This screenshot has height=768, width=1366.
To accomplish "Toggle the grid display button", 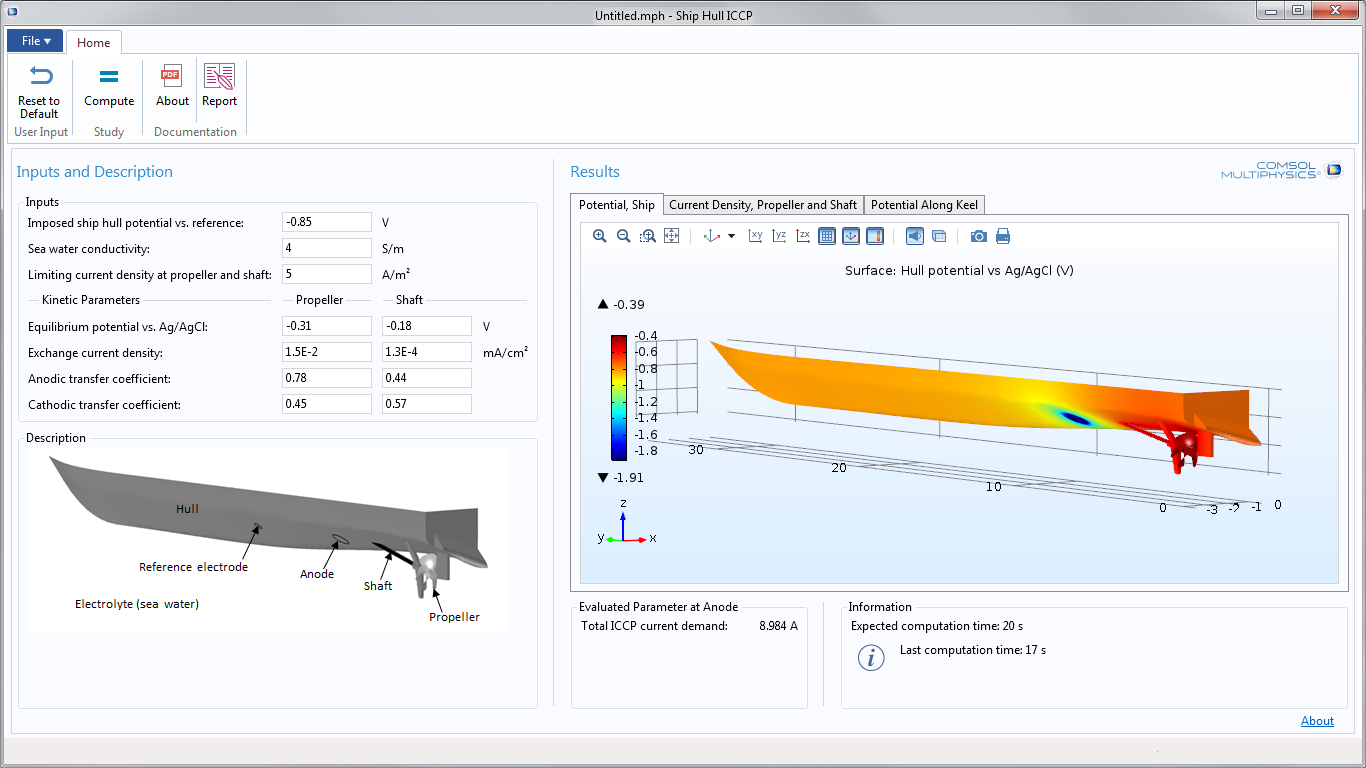I will pyautogui.click(x=827, y=236).
